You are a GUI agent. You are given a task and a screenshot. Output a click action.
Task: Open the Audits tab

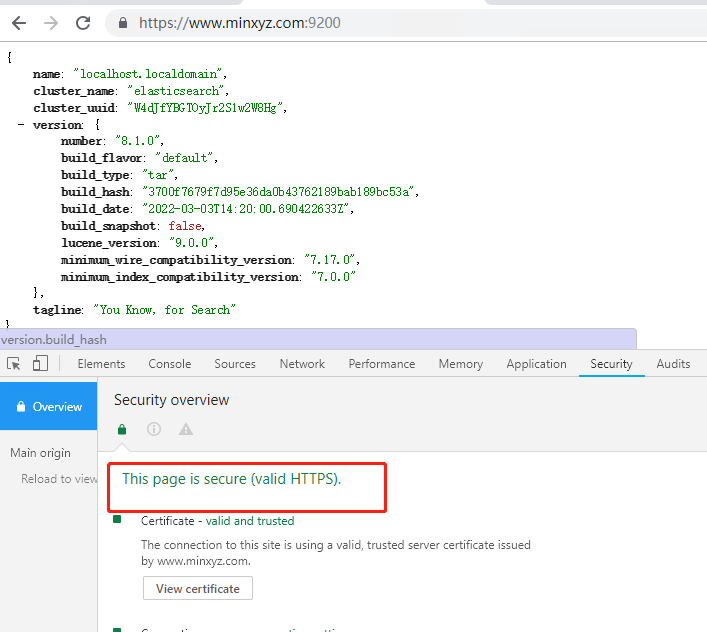pyautogui.click(x=673, y=364)
